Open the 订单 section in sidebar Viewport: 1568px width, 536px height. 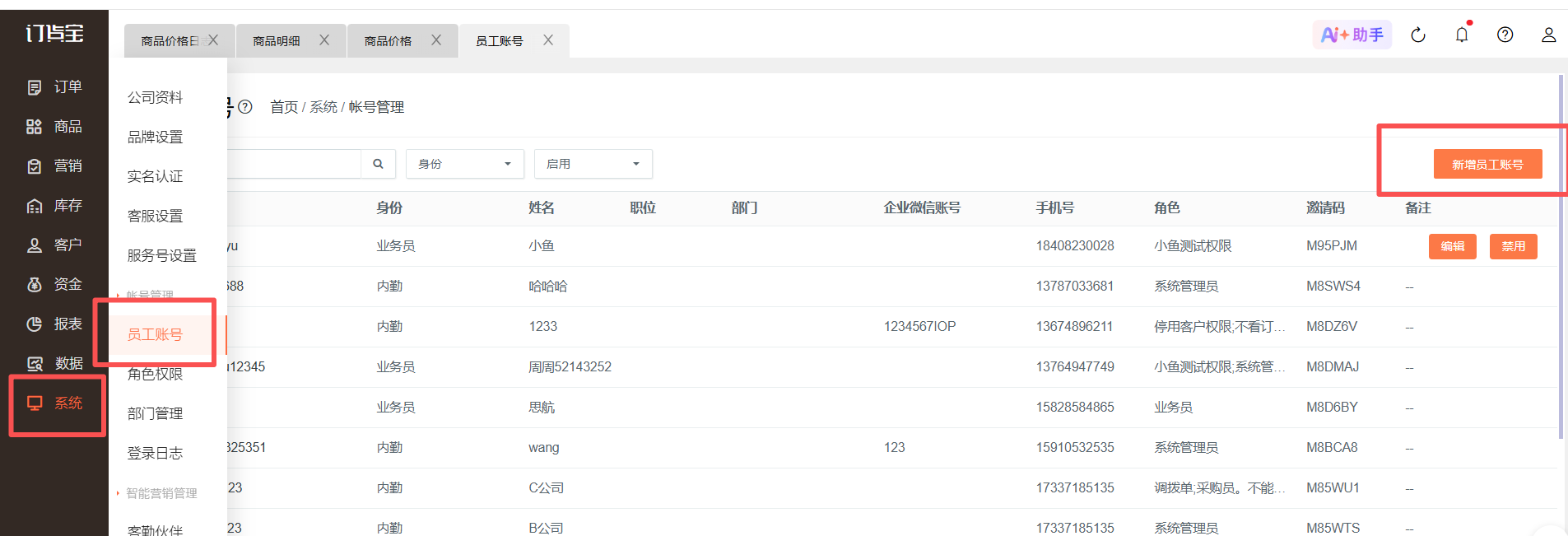pos(54,87)
